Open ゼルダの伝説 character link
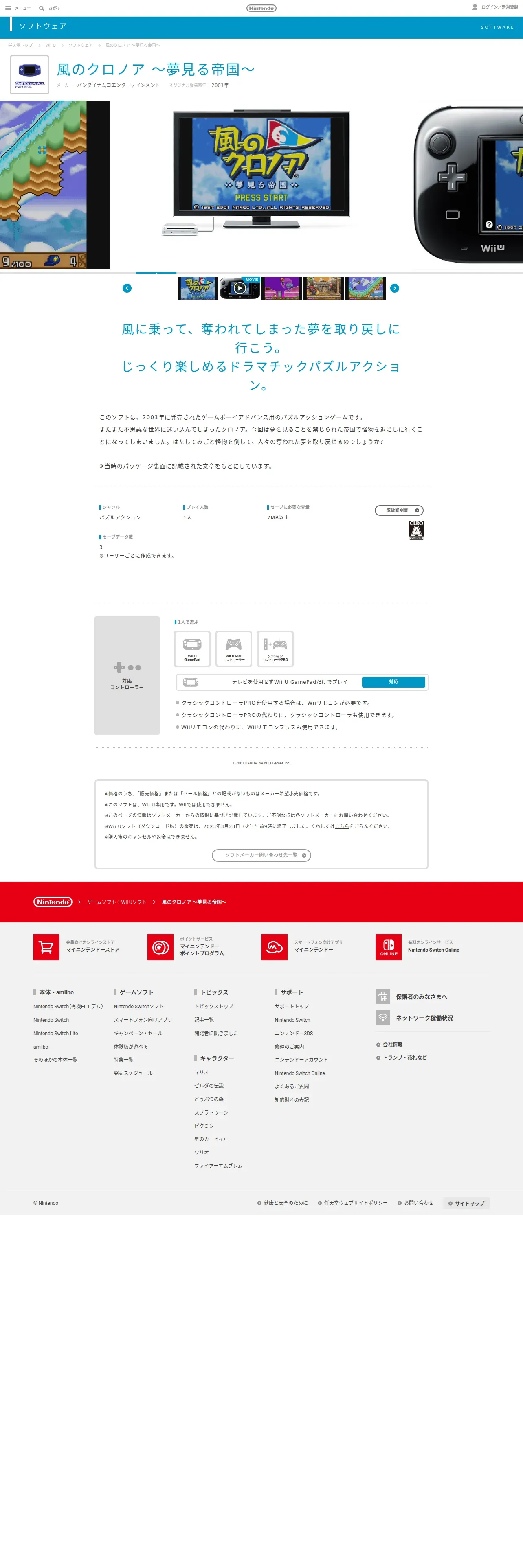 (209, 1086)
